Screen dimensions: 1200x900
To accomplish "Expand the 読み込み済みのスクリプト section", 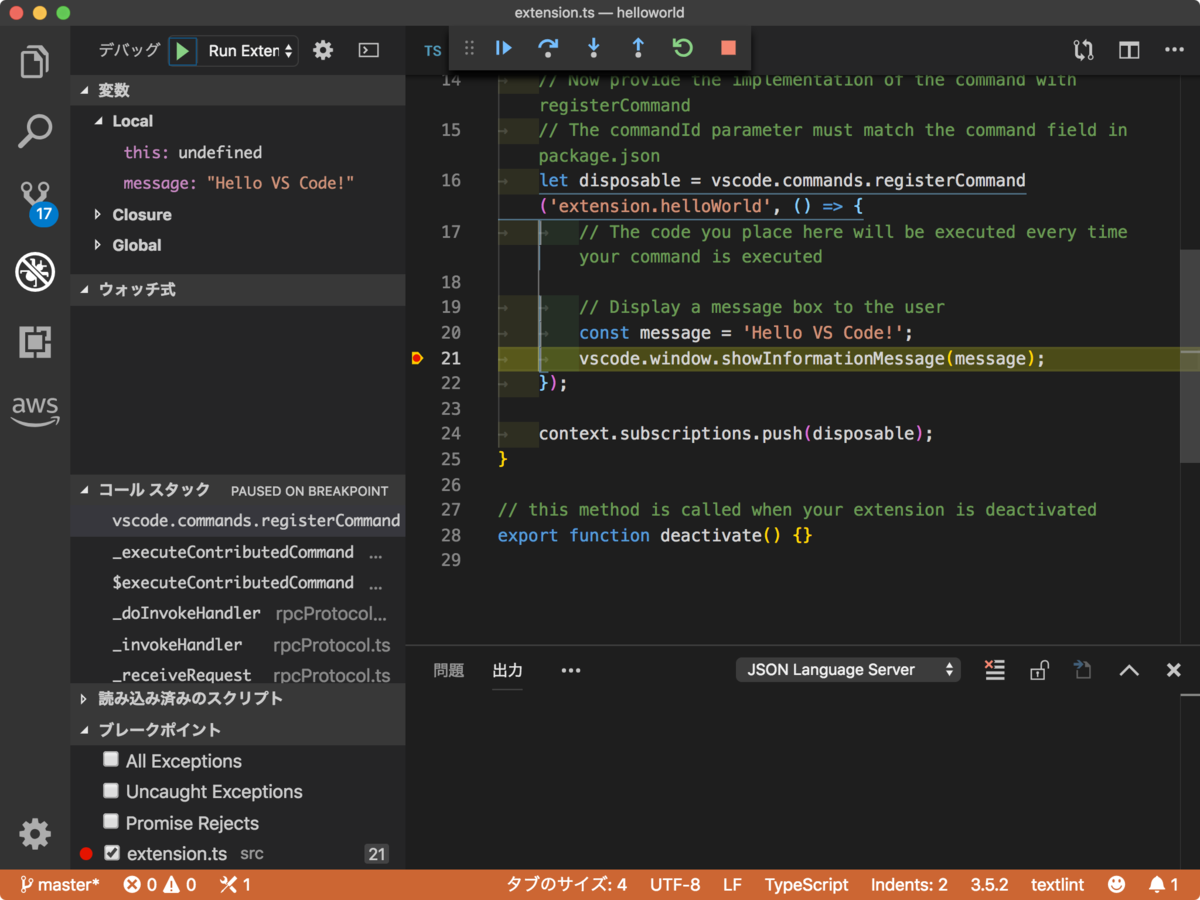I will [237, 699].
